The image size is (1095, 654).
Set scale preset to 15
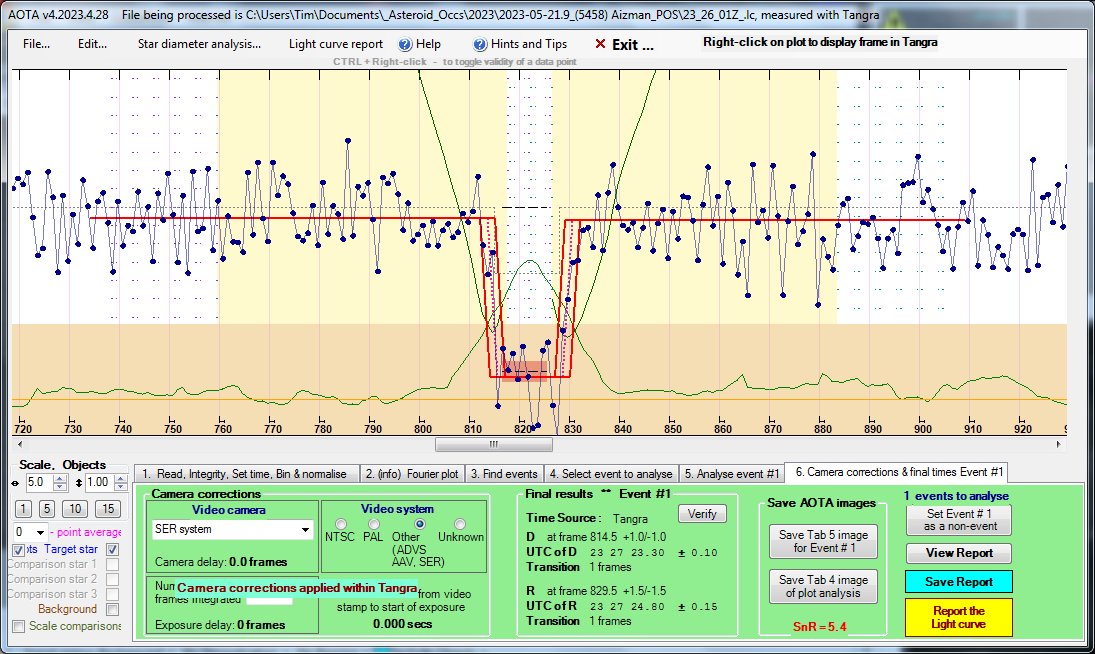107,509
